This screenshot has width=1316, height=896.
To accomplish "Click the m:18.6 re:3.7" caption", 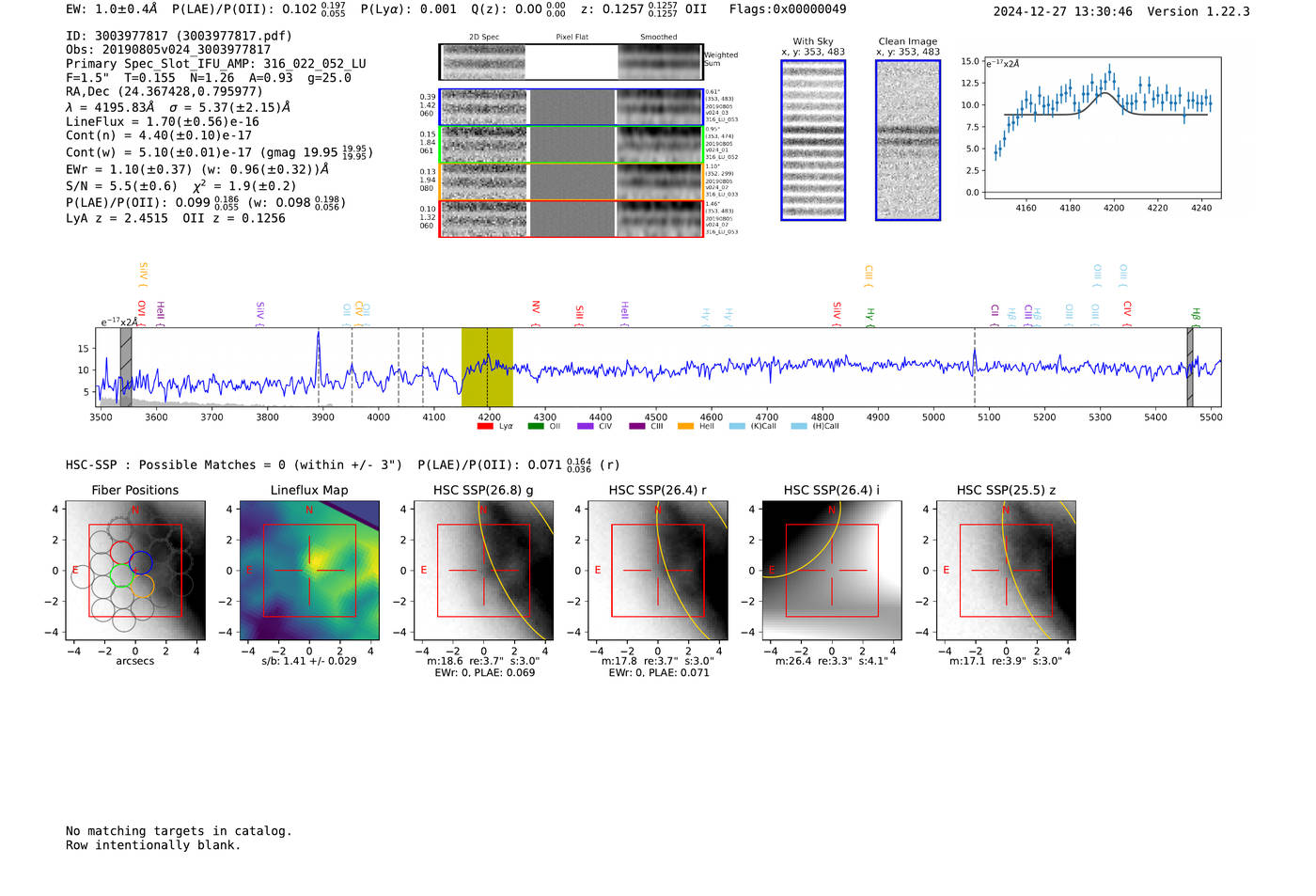I will 483,661.
